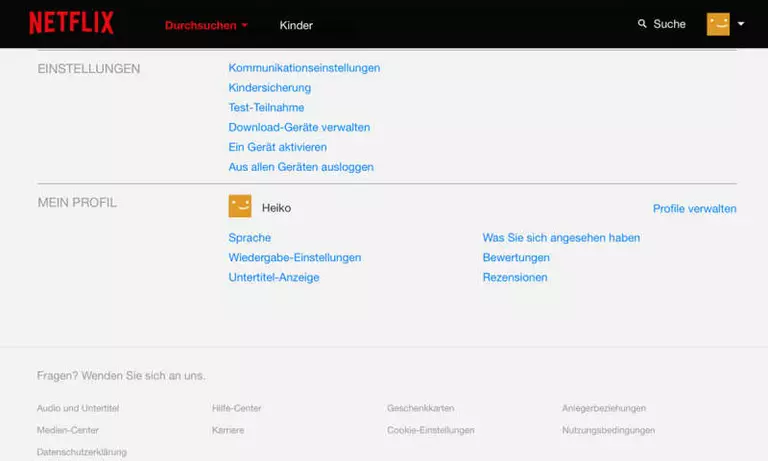Open the Kinder section
Viewport: 768px width, 461px height.
coord(296,25)
